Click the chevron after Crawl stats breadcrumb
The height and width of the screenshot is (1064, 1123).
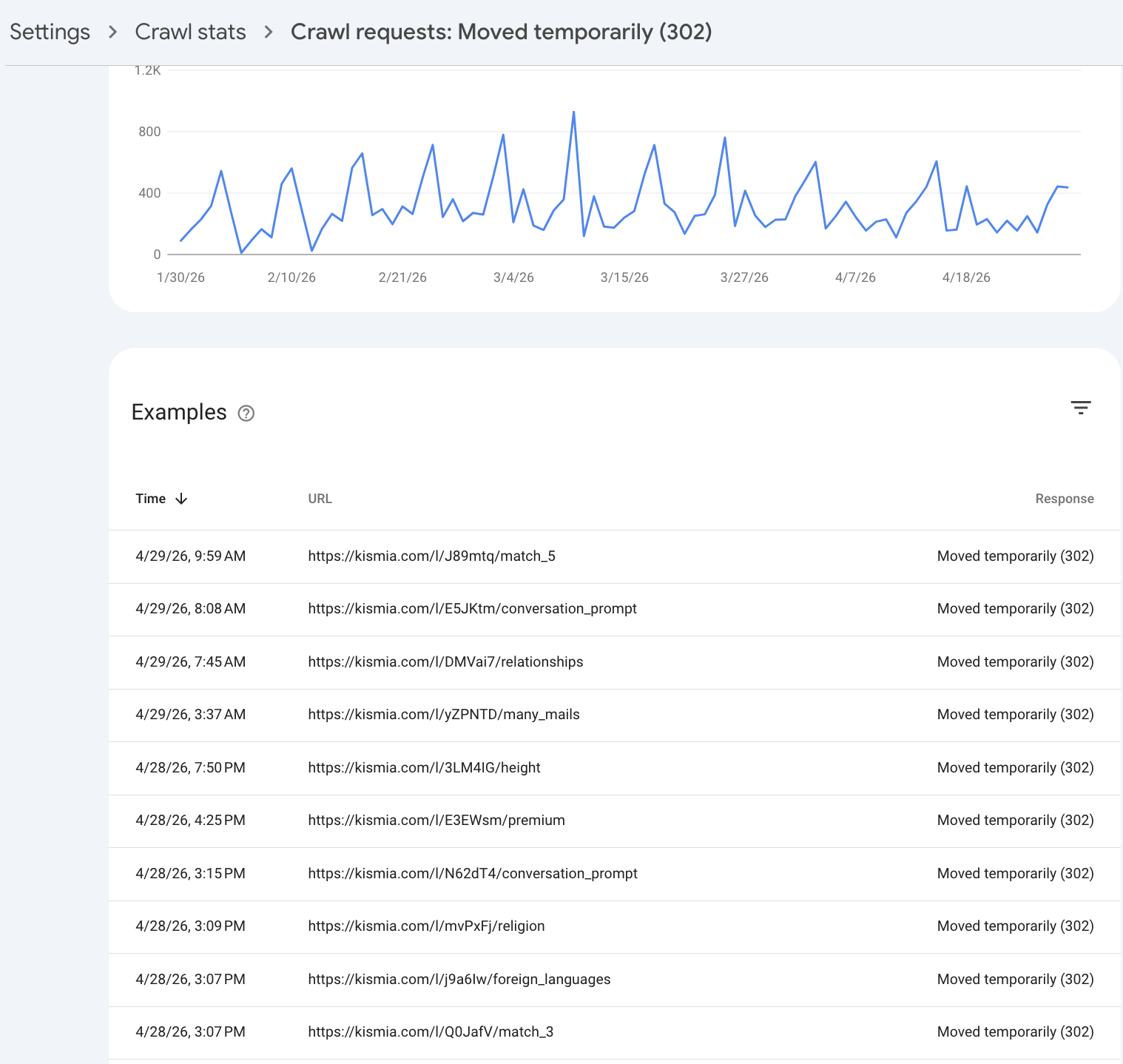click(x=269, y=32)
